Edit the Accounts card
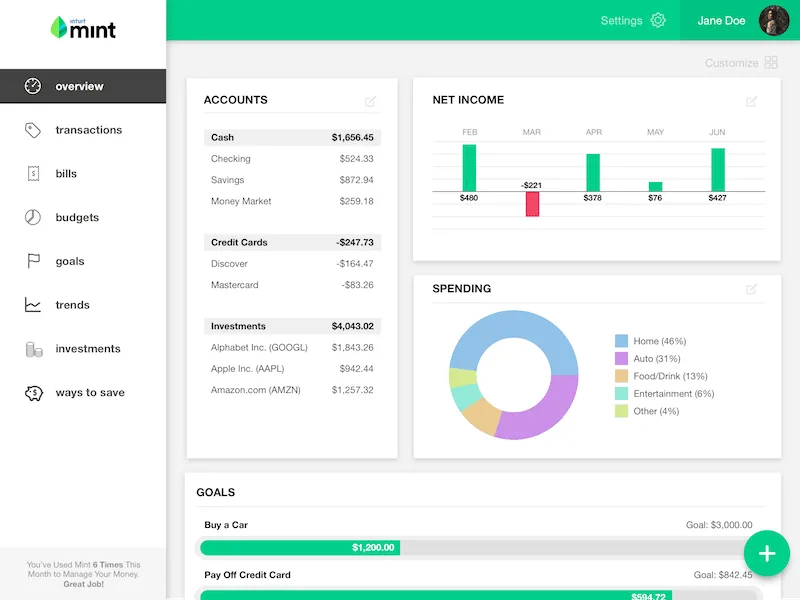The width and height of the screenshot is (800, 600). click(x=370, y=101)
